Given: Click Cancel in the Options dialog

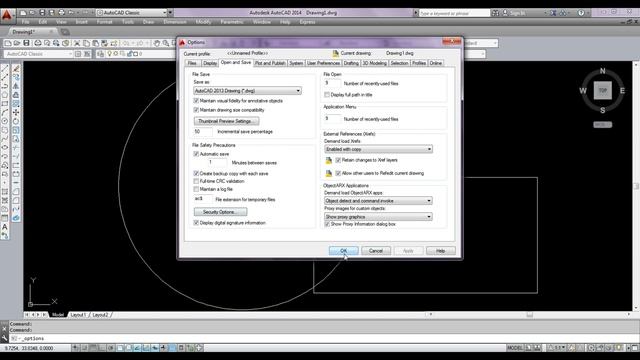Looking at the screenshot, I should 376,251.
